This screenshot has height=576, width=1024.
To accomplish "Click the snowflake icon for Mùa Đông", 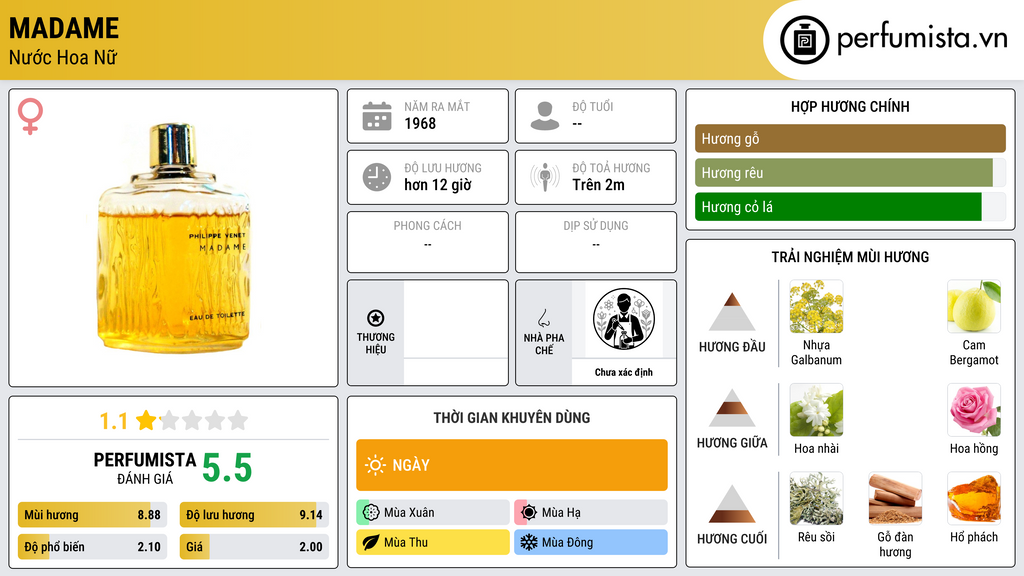I will click(529, 542).
